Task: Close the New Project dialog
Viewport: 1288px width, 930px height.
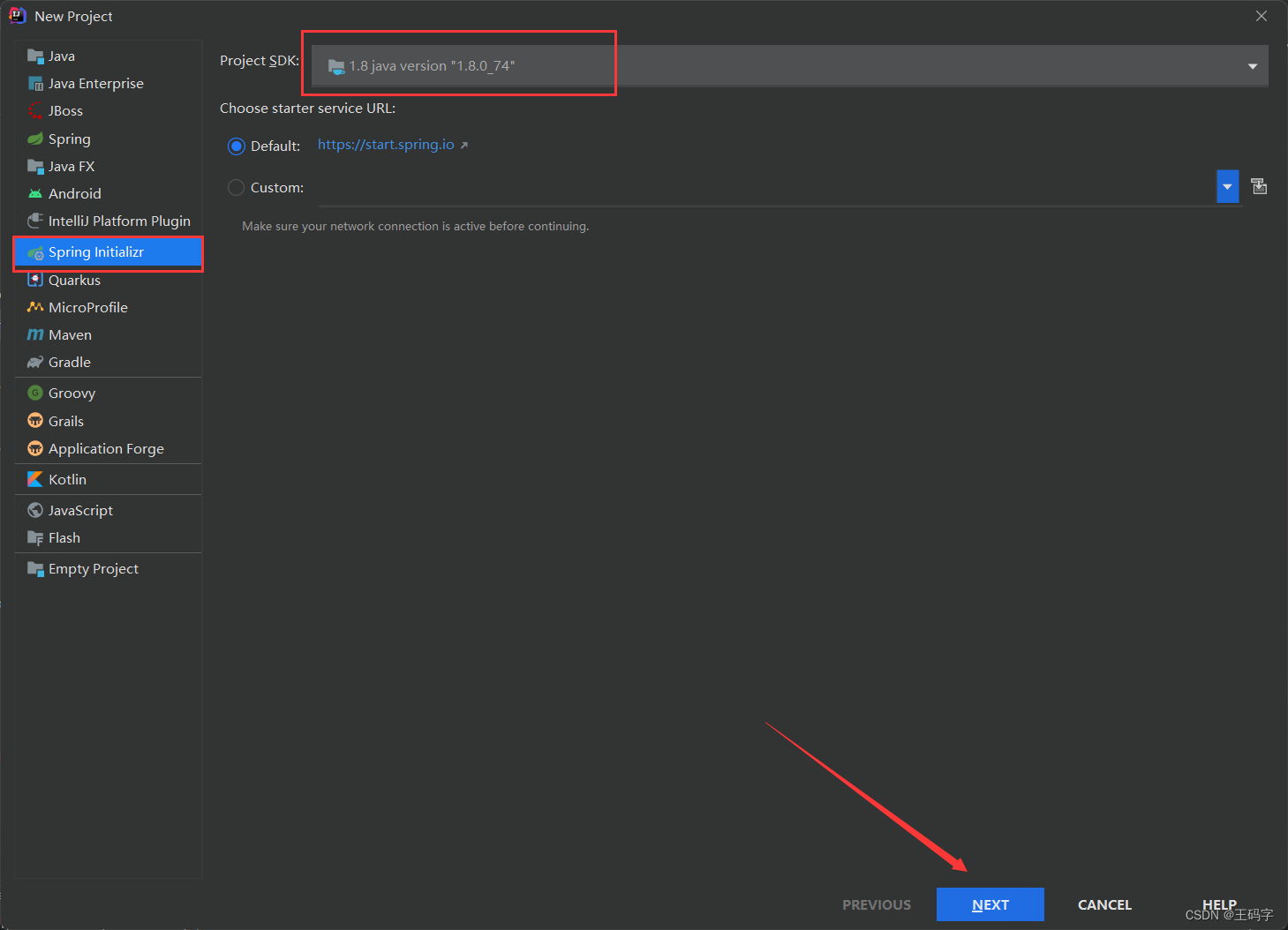Action: coord(1262,16)
